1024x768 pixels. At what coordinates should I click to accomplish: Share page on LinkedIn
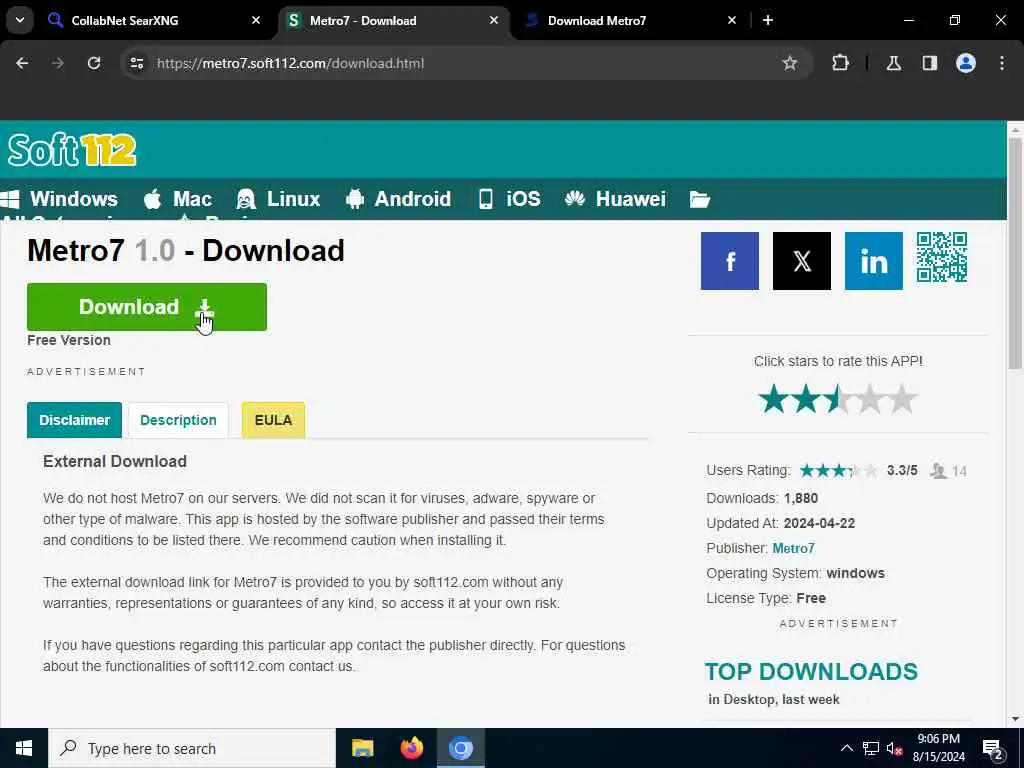tap(873, 261)
